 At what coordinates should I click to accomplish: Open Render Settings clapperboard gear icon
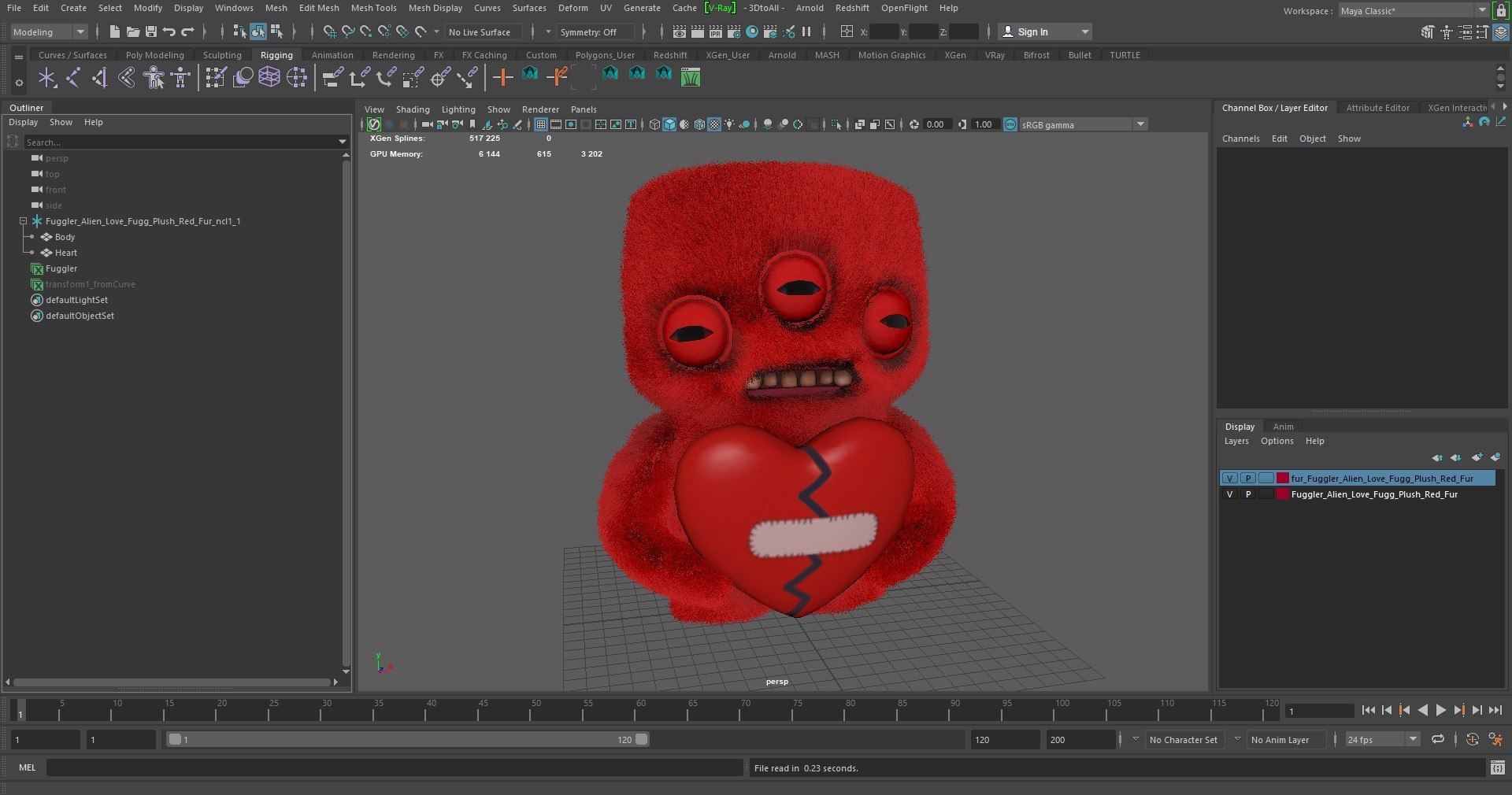tap(733, 31)
